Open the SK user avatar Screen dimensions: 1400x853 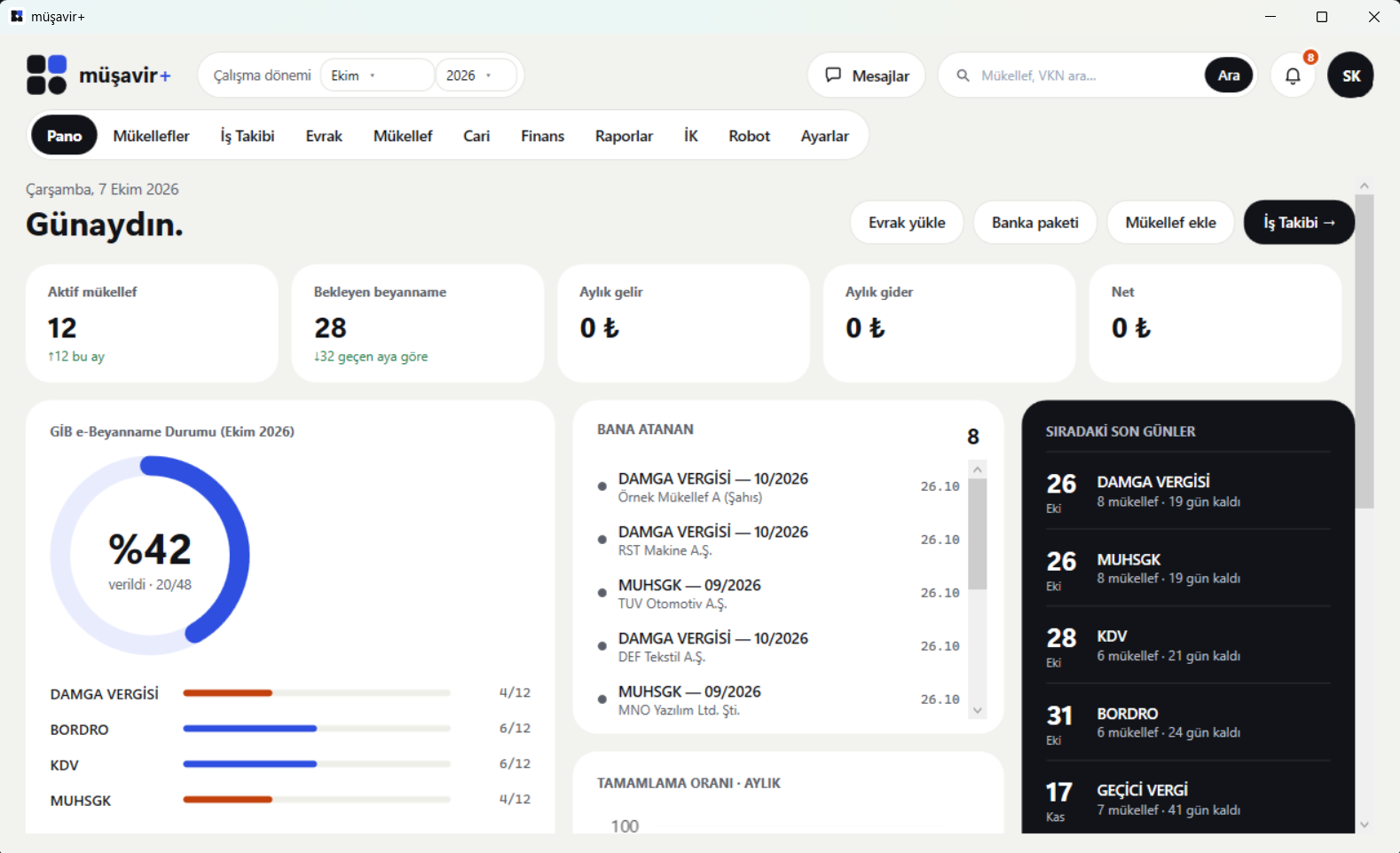(x=1350, y=75)
